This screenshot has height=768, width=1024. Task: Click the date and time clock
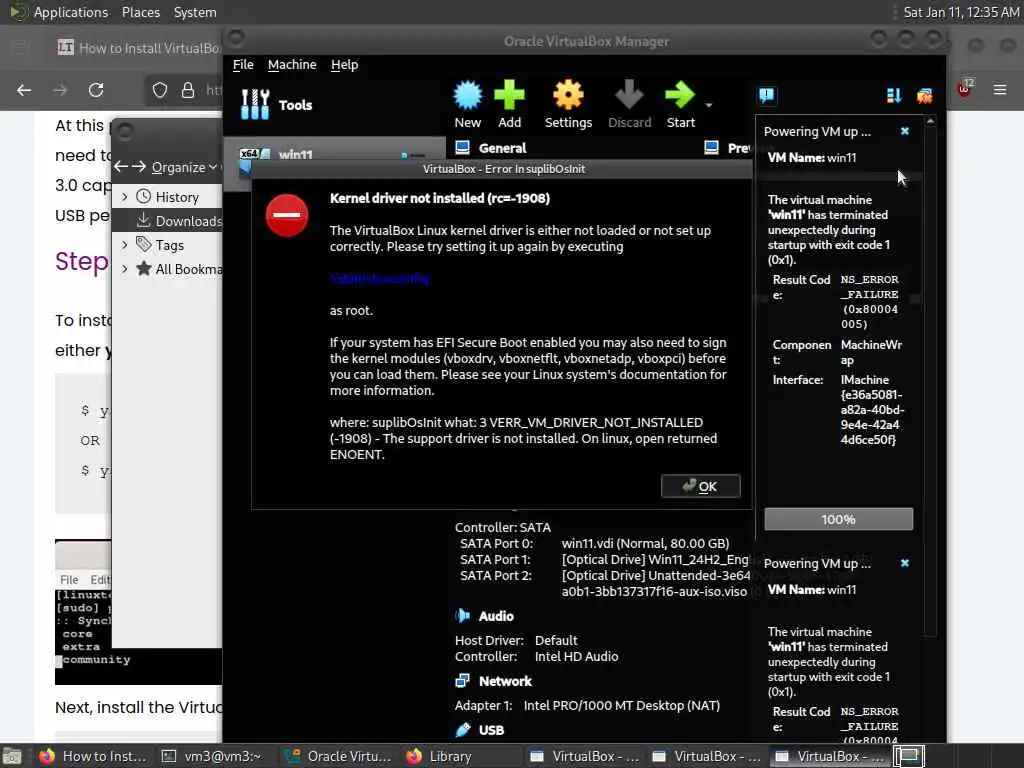click(x=961, y=12)
